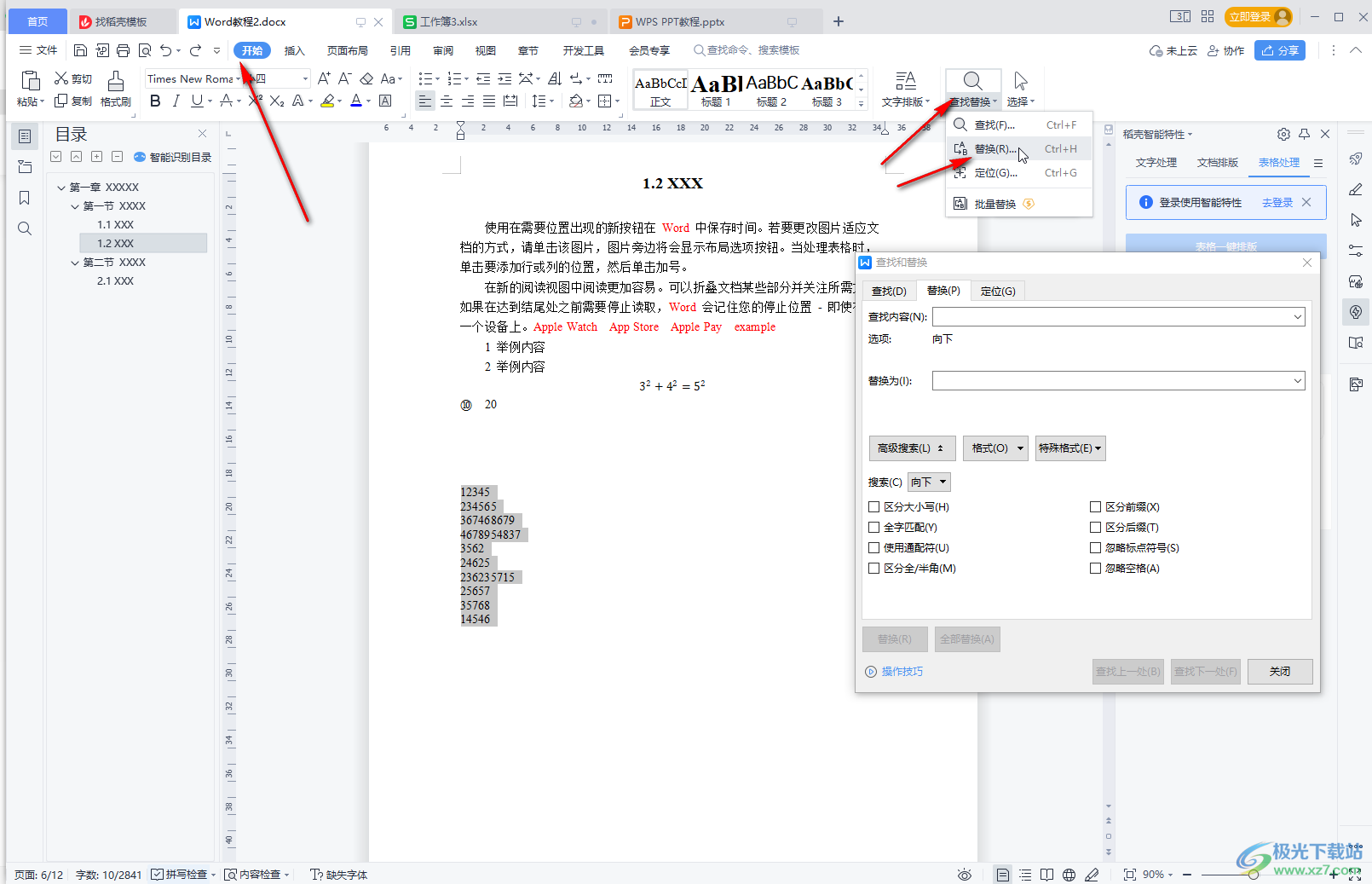The height and width of the screenshot is (884, 1372).
Task: Click the Close (关闭) dialog button
Action: [1280, 671]
